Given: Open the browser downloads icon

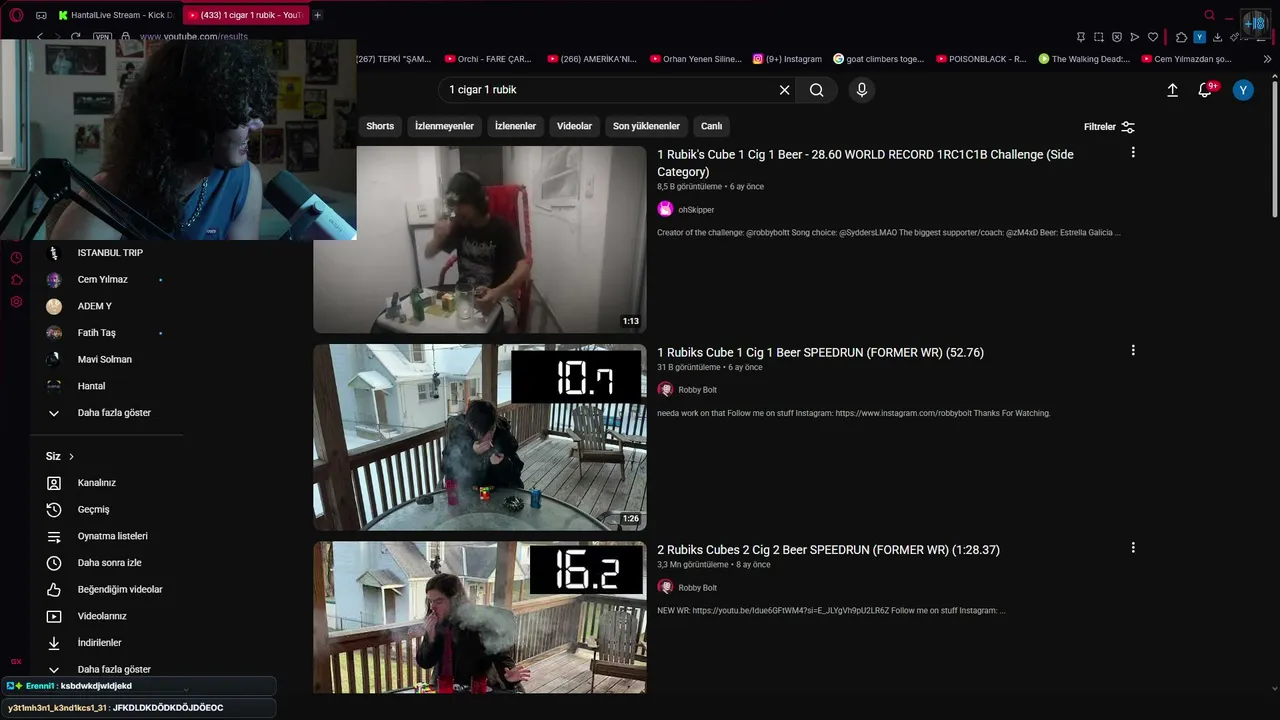Looking at the screenshot, I should [x=1218, y=37].
